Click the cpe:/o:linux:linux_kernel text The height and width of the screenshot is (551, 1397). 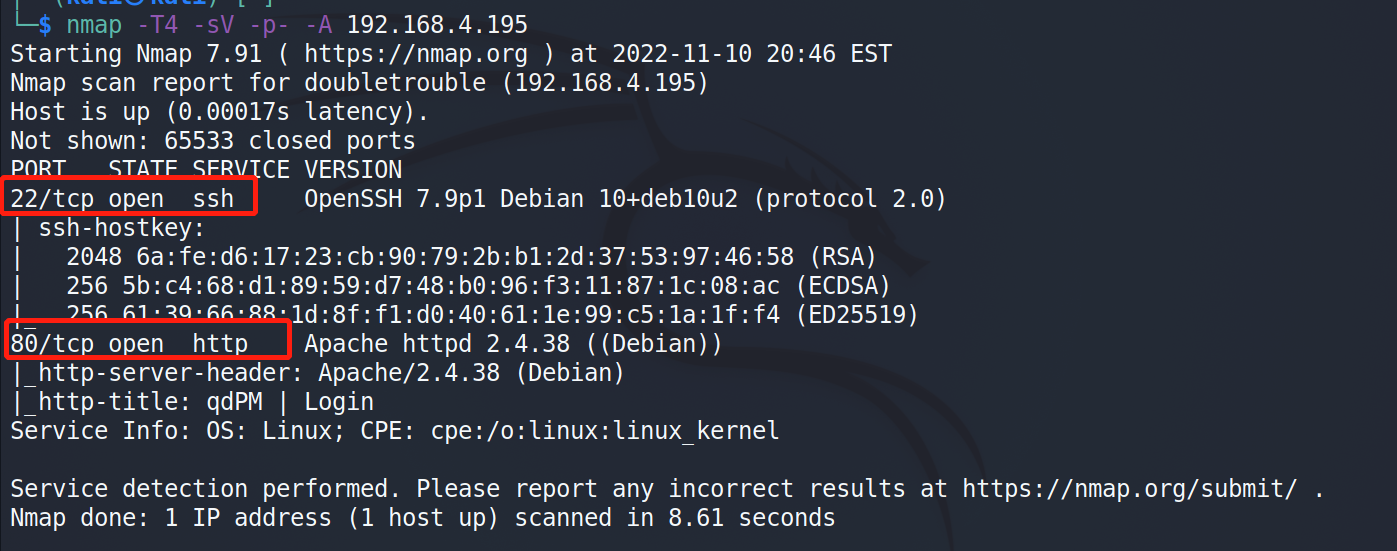click(x=605, y=431)
